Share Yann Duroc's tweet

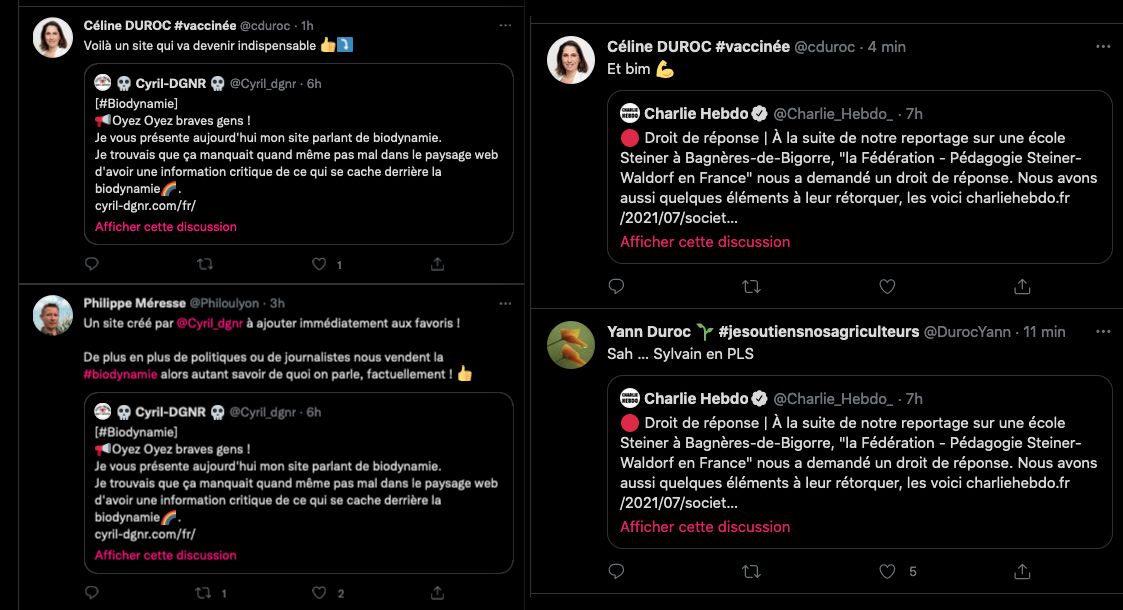click(x=1022, y=571)
